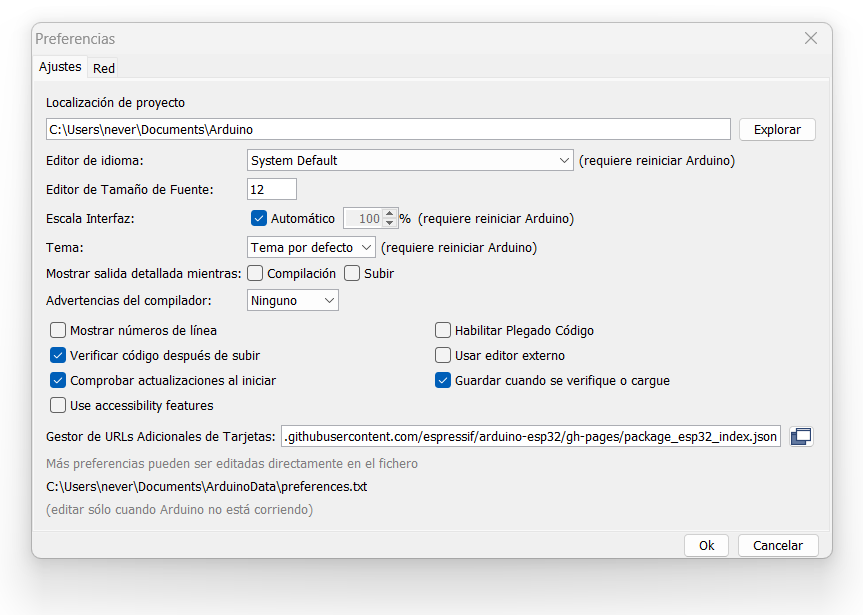Open the Editor de idioma dropdown
Screen dimensions: 863x615
pyautogui.click(x=410, y=160)
